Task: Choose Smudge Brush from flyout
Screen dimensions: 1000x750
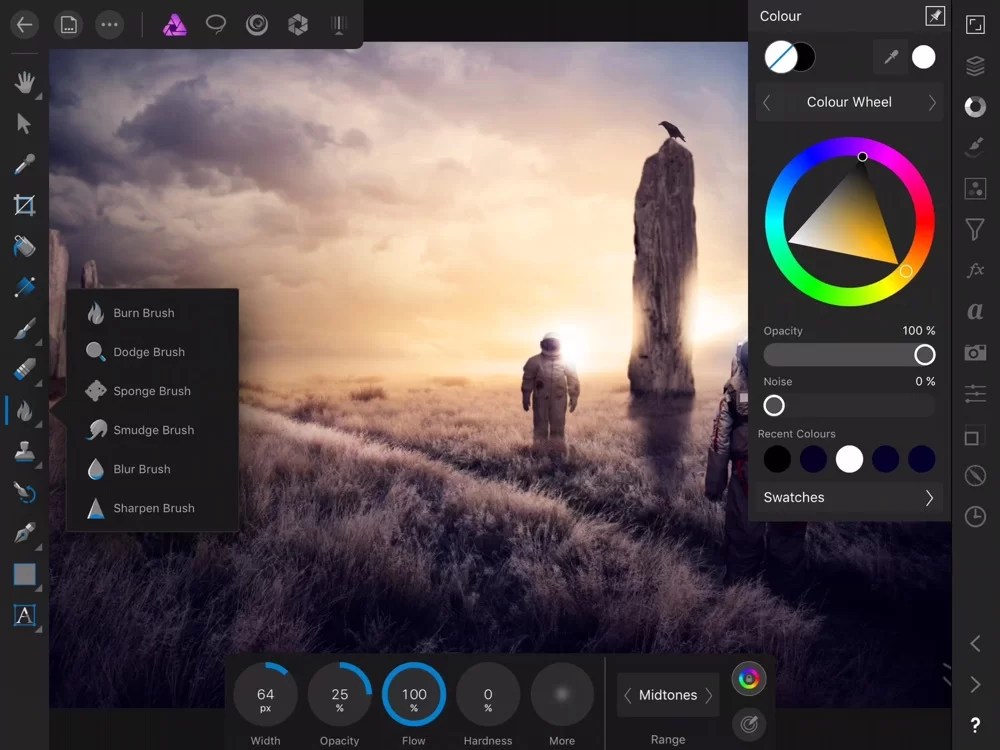Action: point(152,430)
